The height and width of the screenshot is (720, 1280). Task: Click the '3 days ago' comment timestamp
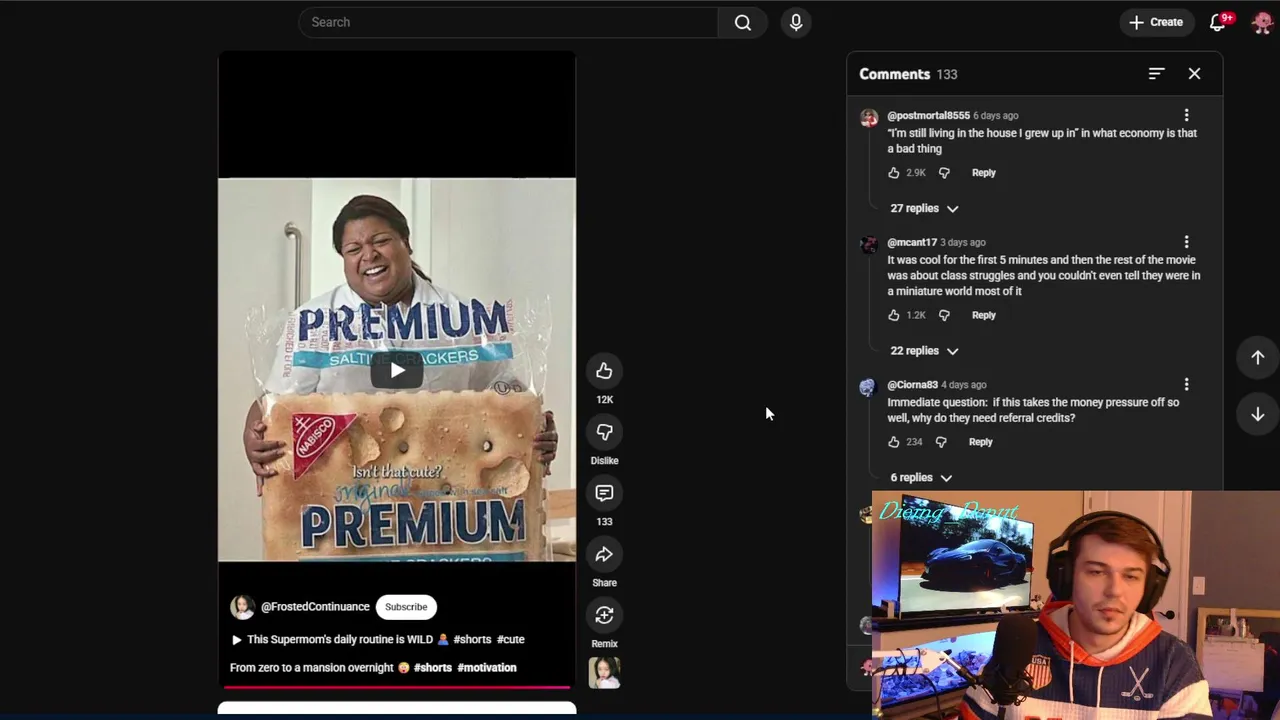pyautogui.click(x=963, y=242)
